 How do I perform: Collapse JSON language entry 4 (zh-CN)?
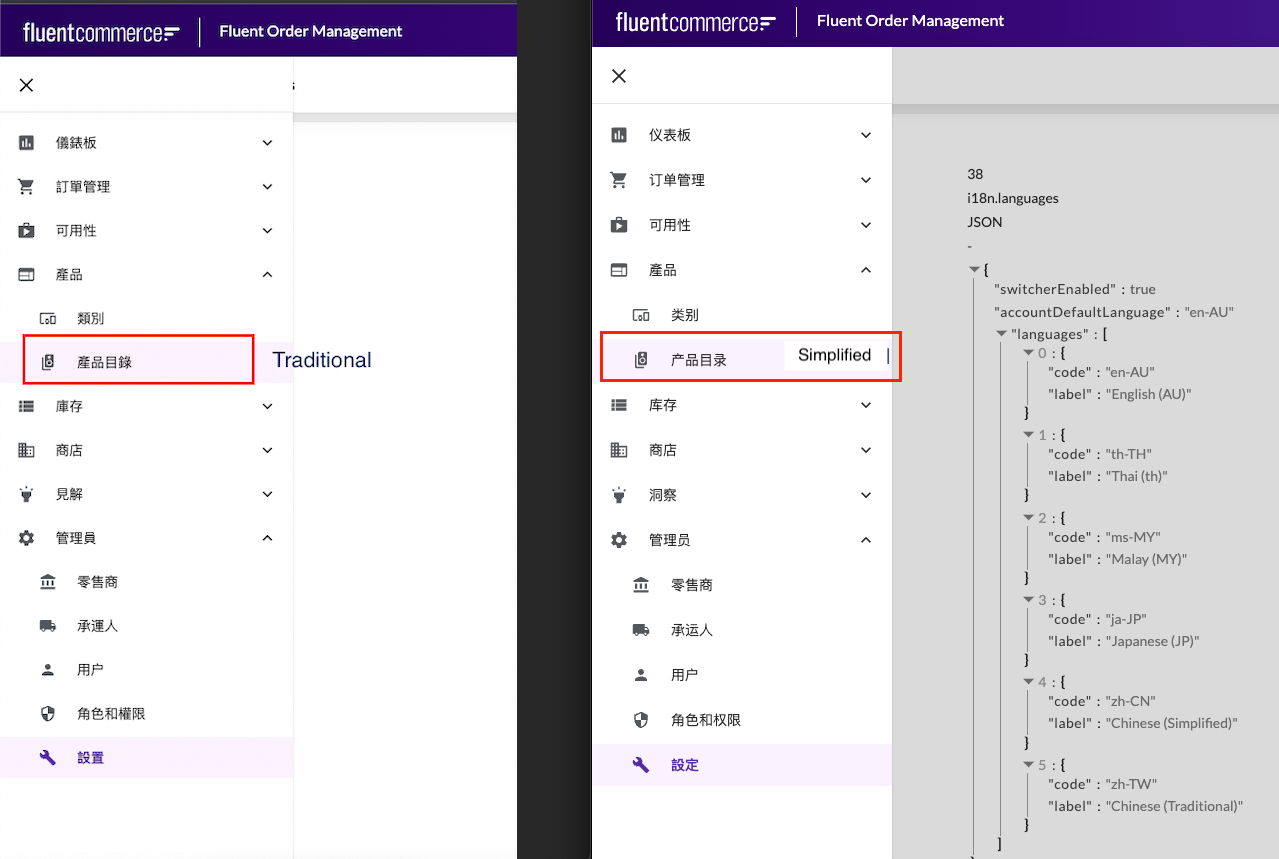coord(1029,681)
